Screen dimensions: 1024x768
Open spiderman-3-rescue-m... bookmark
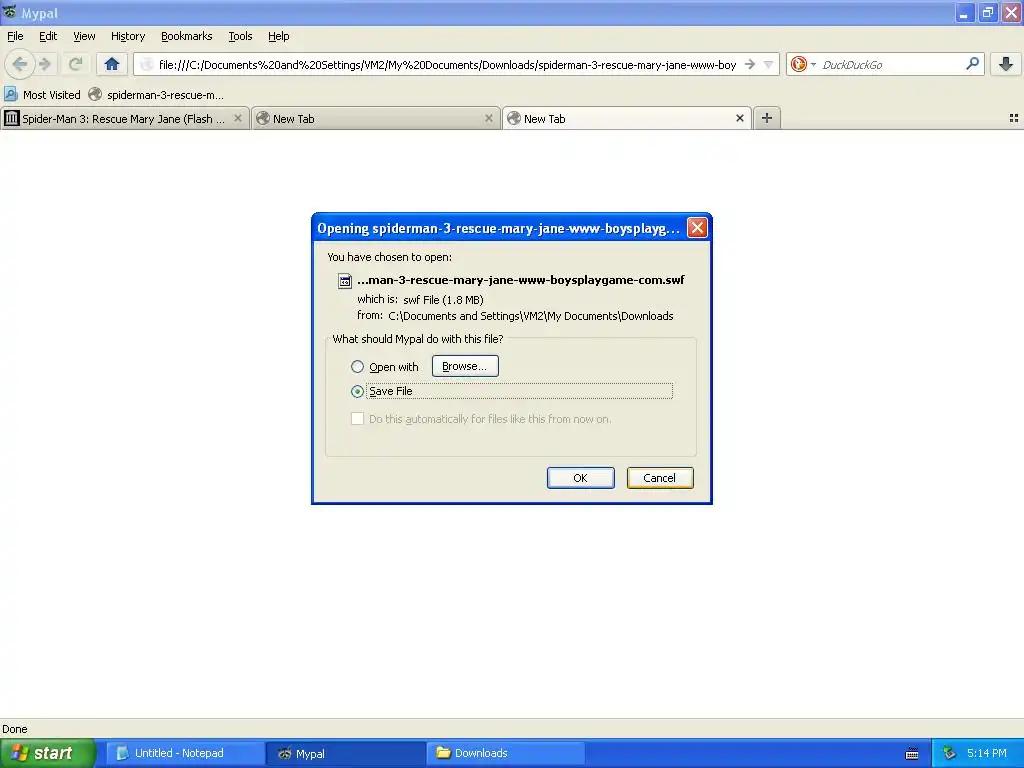click(x=157, y=95)
